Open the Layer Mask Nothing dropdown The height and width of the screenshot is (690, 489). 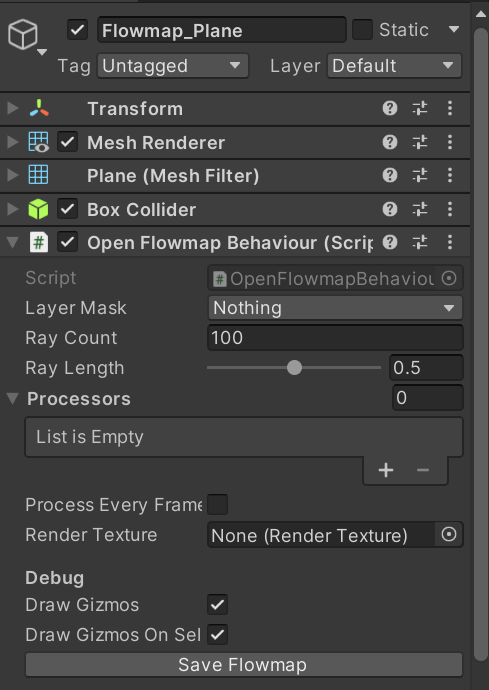335,308
